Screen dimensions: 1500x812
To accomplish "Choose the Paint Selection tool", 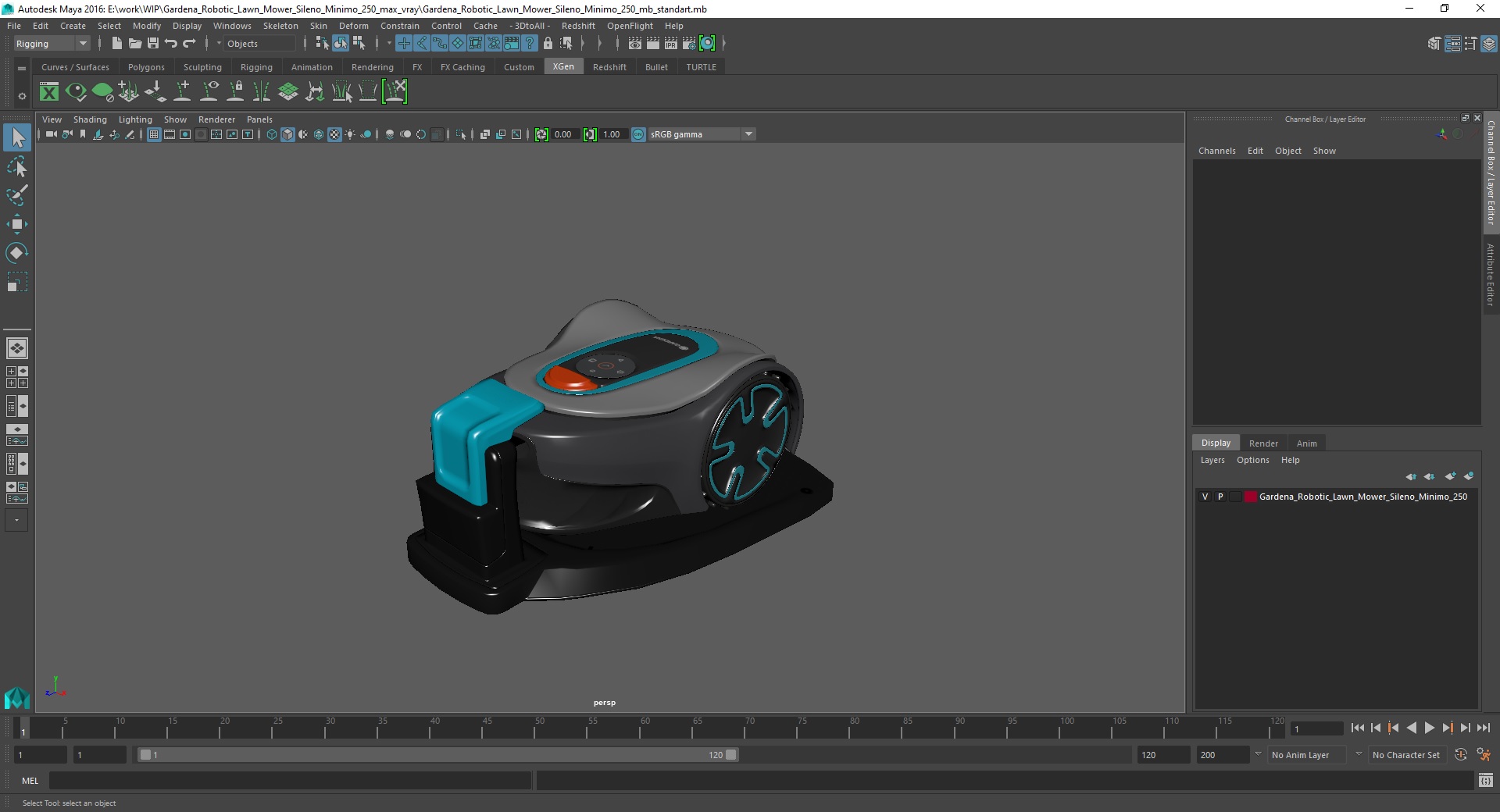I will tap(17, 195).
